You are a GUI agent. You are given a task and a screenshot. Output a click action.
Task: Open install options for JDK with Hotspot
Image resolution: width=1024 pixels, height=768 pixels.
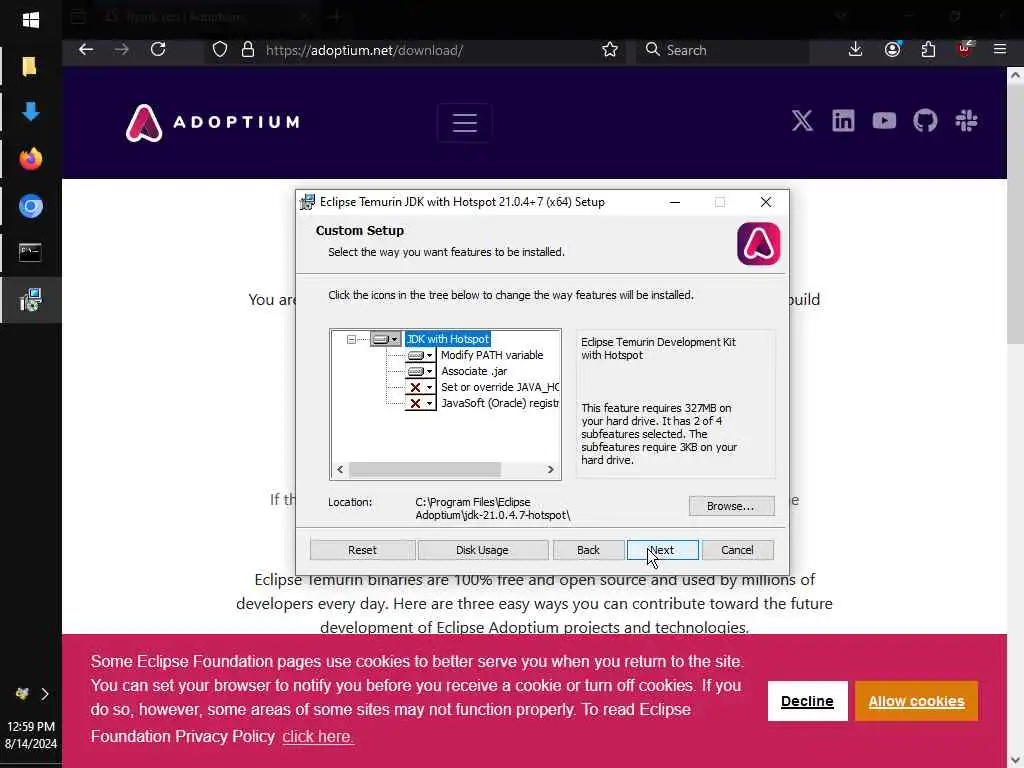(x=385, y=339)
